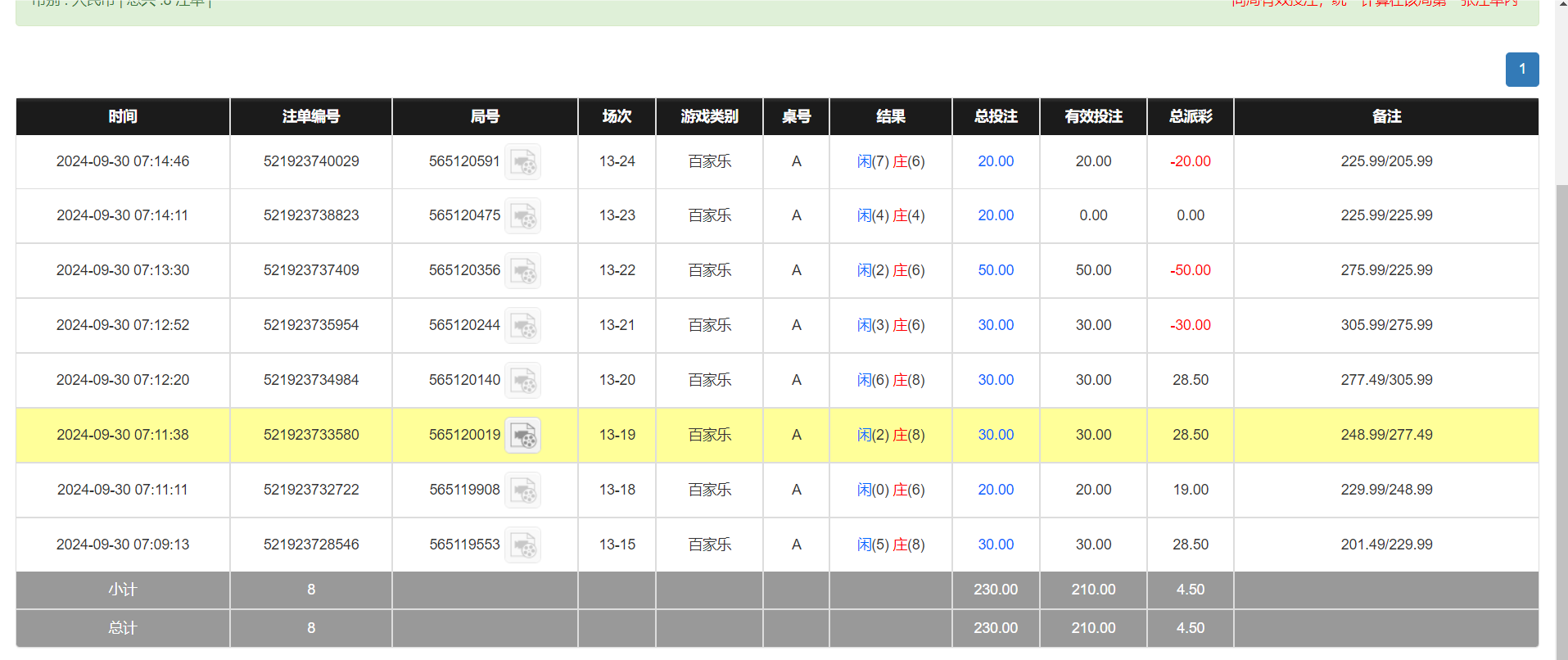Open total bet 50.00 link
The image size is (1568, 660).
(x=995, y=270)
